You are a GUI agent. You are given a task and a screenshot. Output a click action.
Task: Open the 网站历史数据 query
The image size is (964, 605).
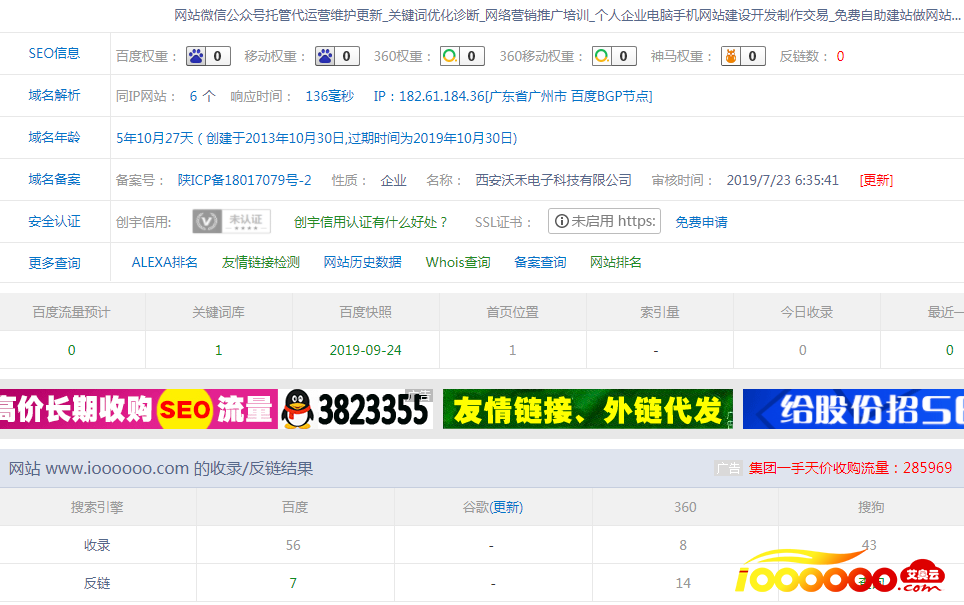(362, 263)
